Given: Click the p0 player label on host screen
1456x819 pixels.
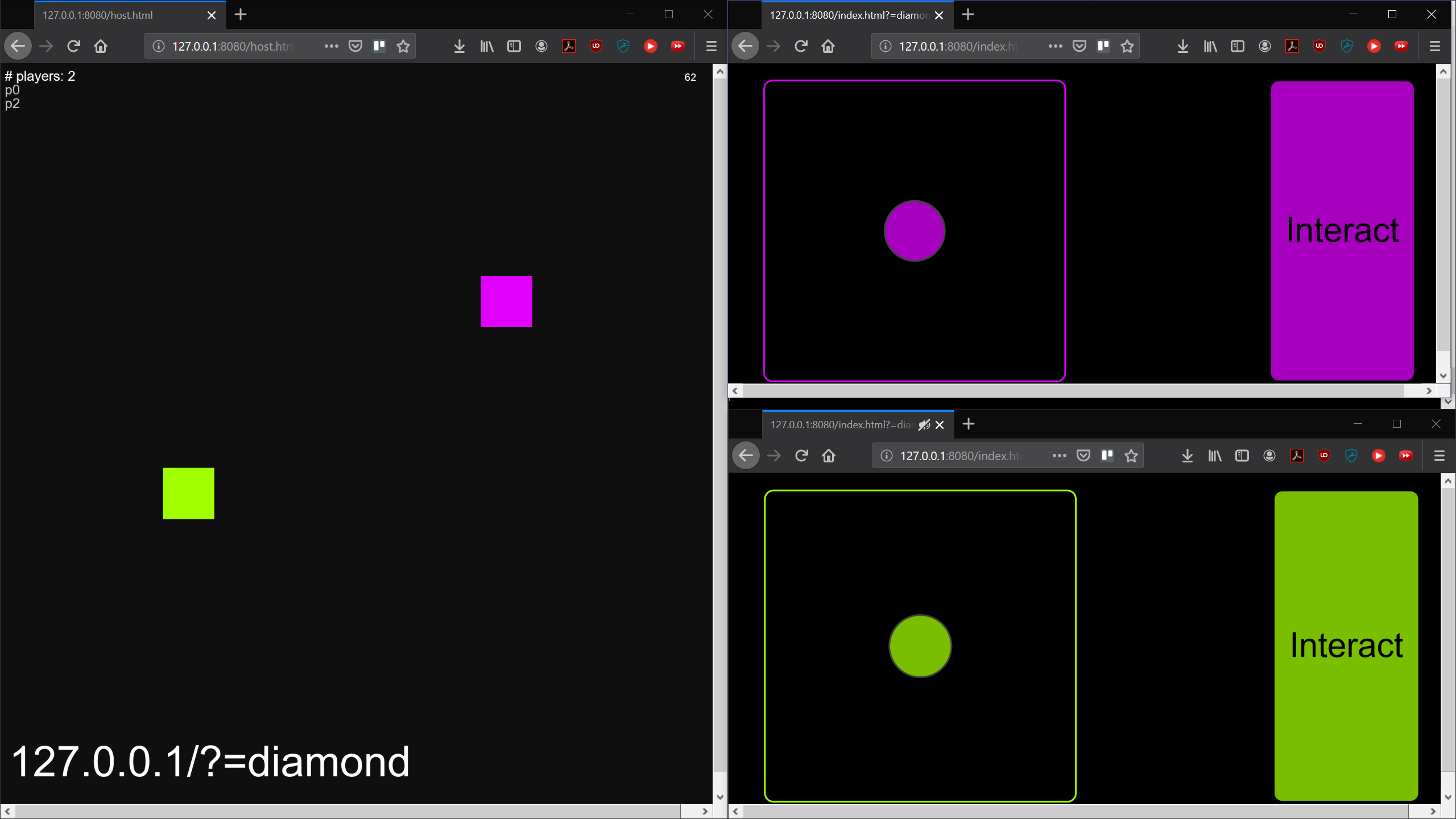Looking at the screenshot, I should pos(12,90).
